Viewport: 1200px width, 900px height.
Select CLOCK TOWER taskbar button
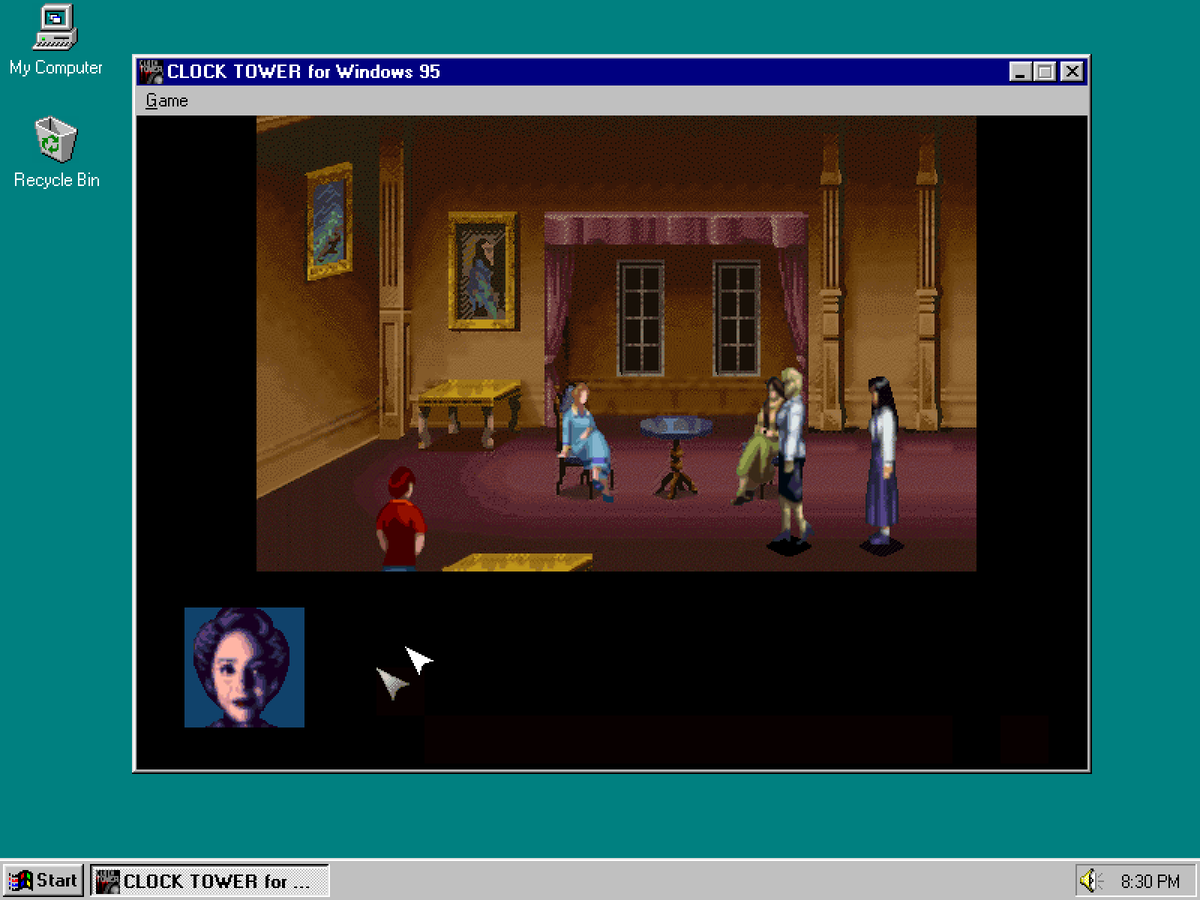click(210, 881)
